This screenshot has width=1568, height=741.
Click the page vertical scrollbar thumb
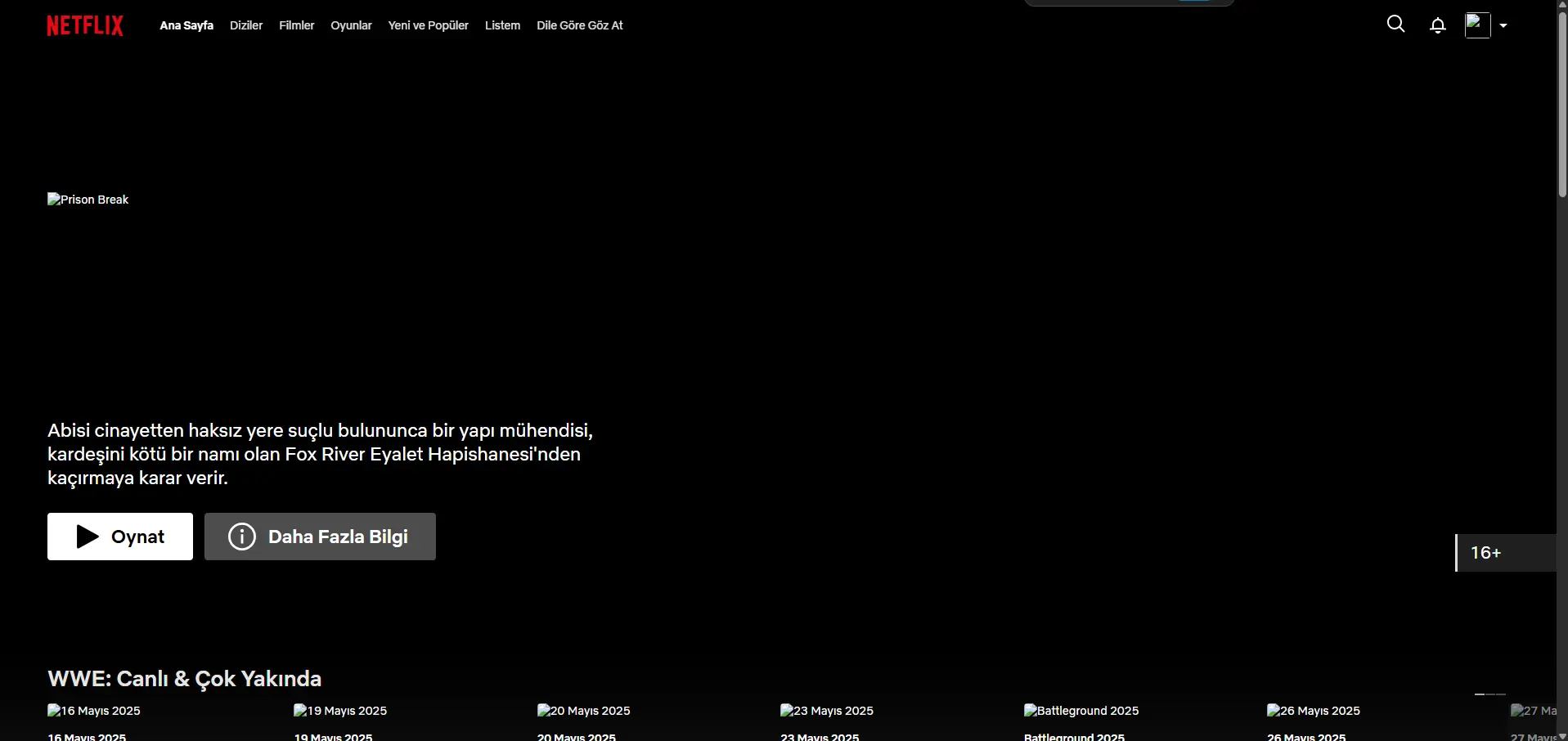pyautogui.click(x=1562, y=104)
